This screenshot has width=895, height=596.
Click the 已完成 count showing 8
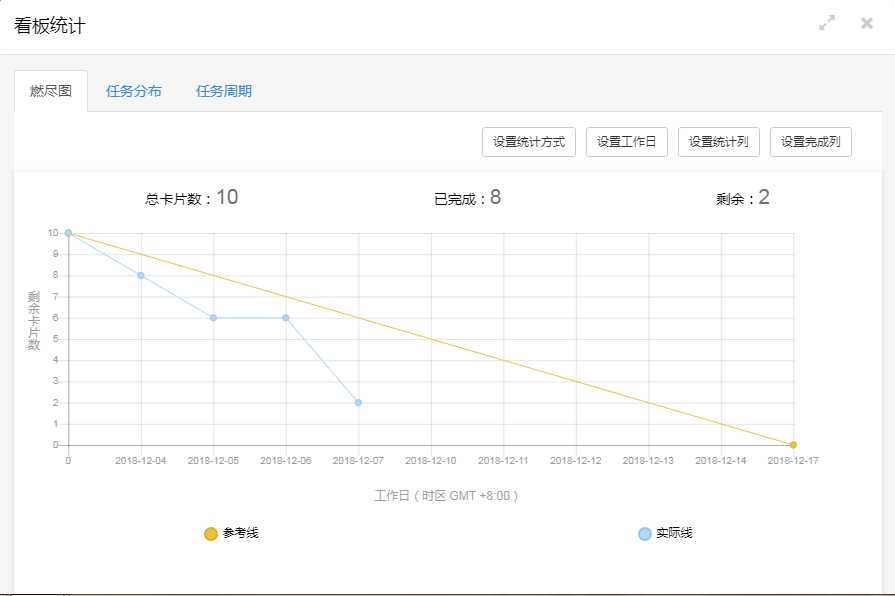pyautogui.click(x=492, y=197)
